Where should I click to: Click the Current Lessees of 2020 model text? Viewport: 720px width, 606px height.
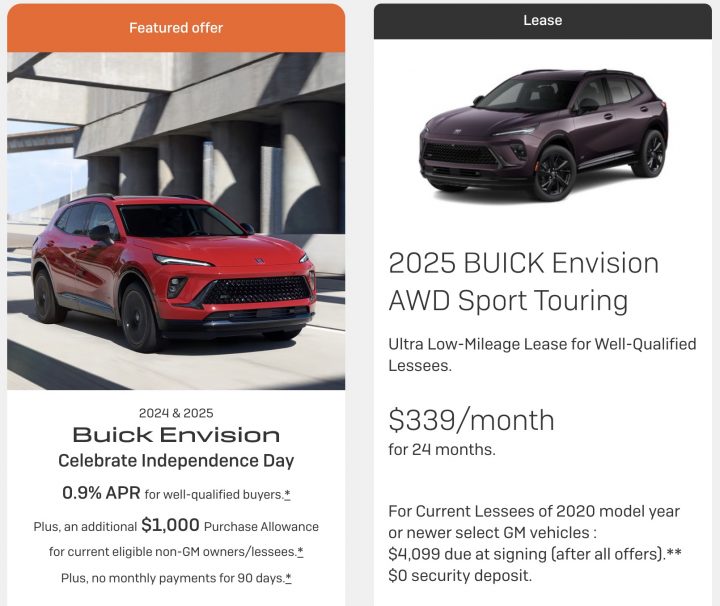[534, 522]
